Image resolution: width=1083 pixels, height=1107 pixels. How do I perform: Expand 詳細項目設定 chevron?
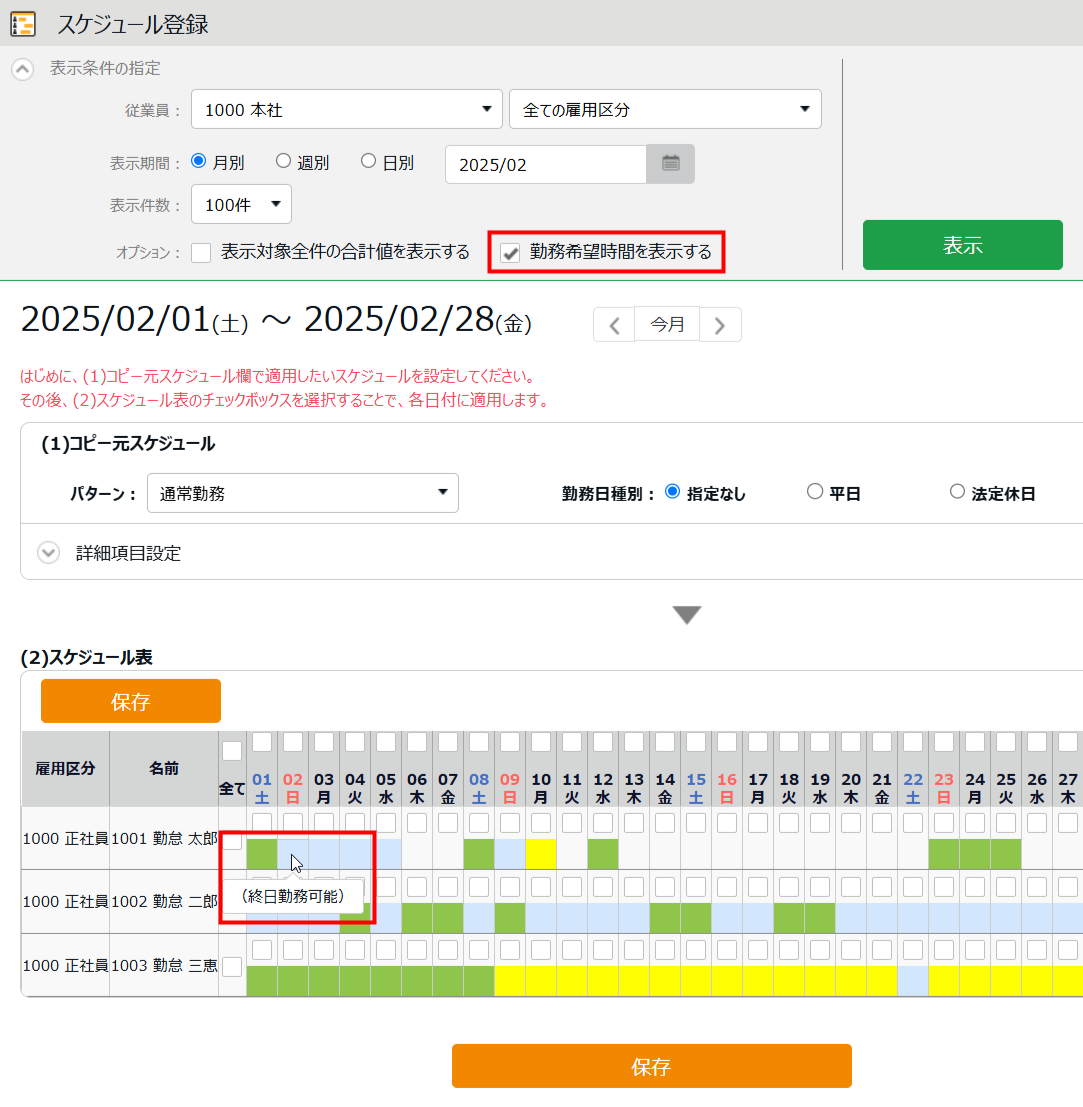[49, 553]
